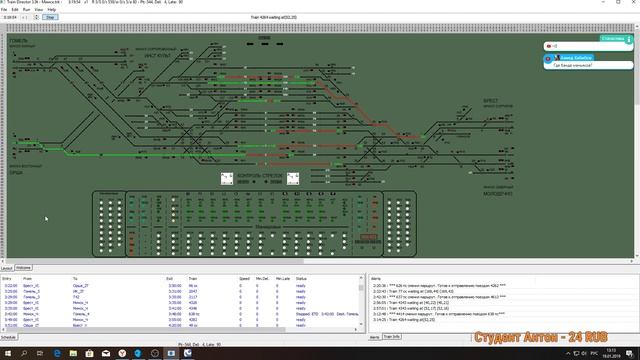Click the layout view horizontal scrollbar
The height and width of the screenshot is (360, 640).
(318, 261)
